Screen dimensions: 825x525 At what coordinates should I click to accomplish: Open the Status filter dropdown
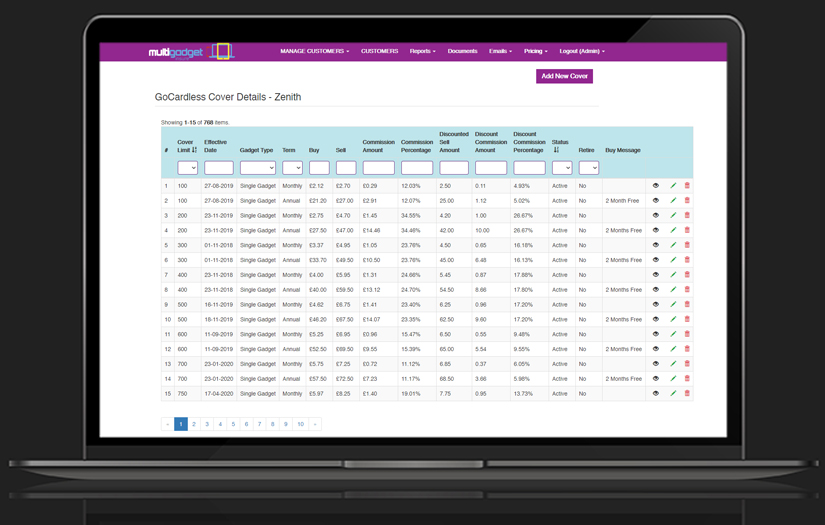tap(562, 168)
